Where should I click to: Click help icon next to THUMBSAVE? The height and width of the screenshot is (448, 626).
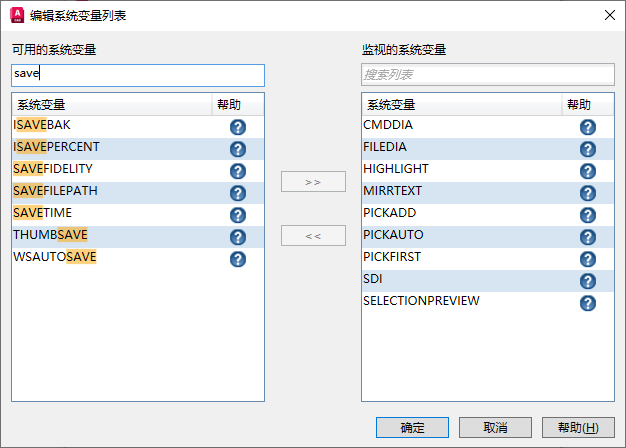coord(238,237)
